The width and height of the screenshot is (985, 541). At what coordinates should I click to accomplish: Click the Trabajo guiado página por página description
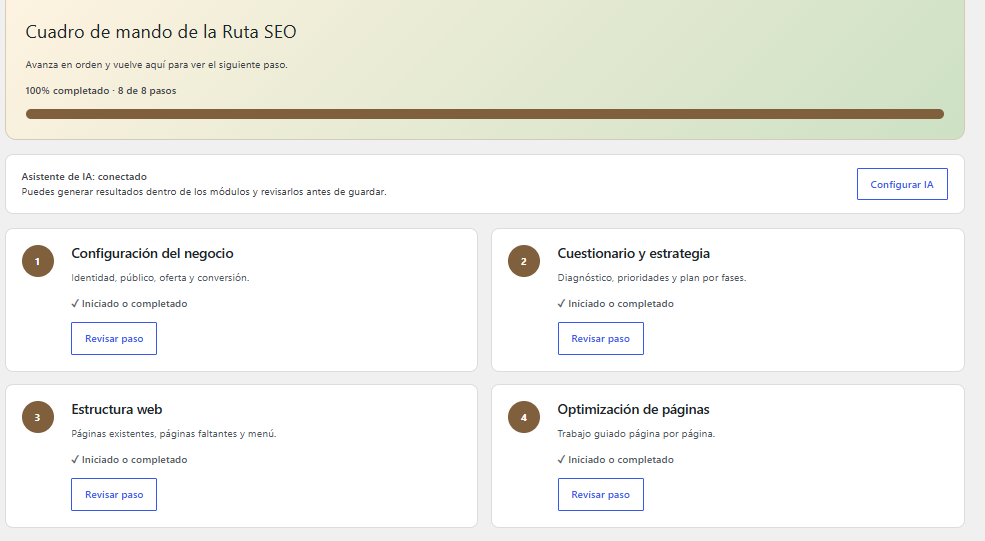[x=636, y=434]
